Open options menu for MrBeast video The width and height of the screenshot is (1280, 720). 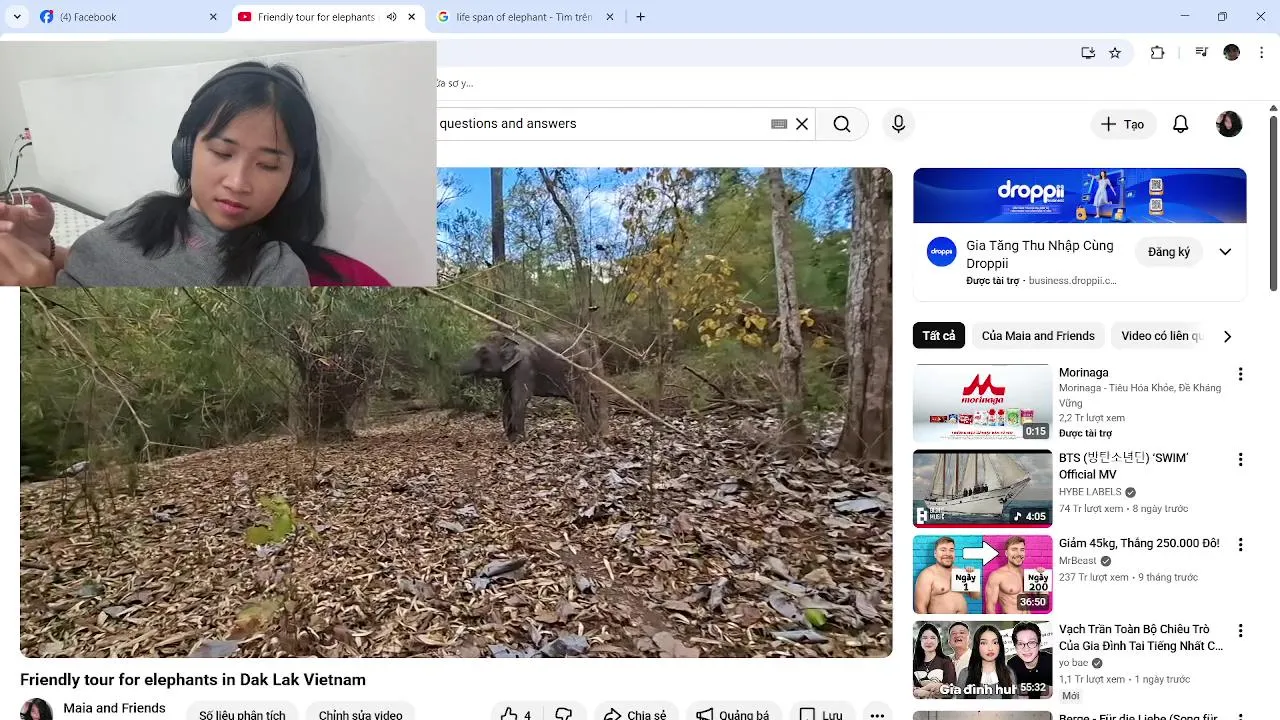point(1240,545)
